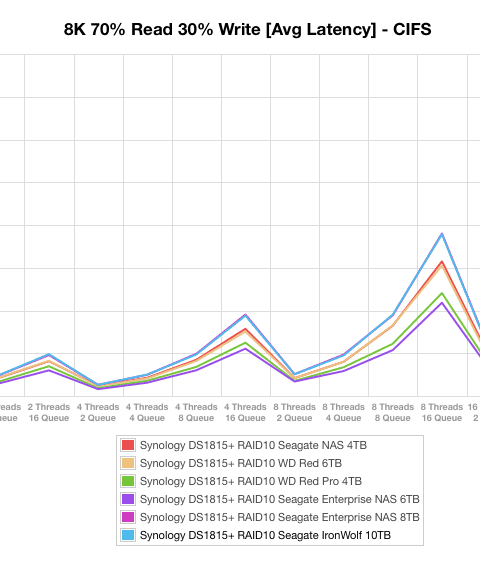The image size is (480, 574).
Task: Click the blue Seagate IronWolf 10TB swatch
Action: [x=128, y=535]
